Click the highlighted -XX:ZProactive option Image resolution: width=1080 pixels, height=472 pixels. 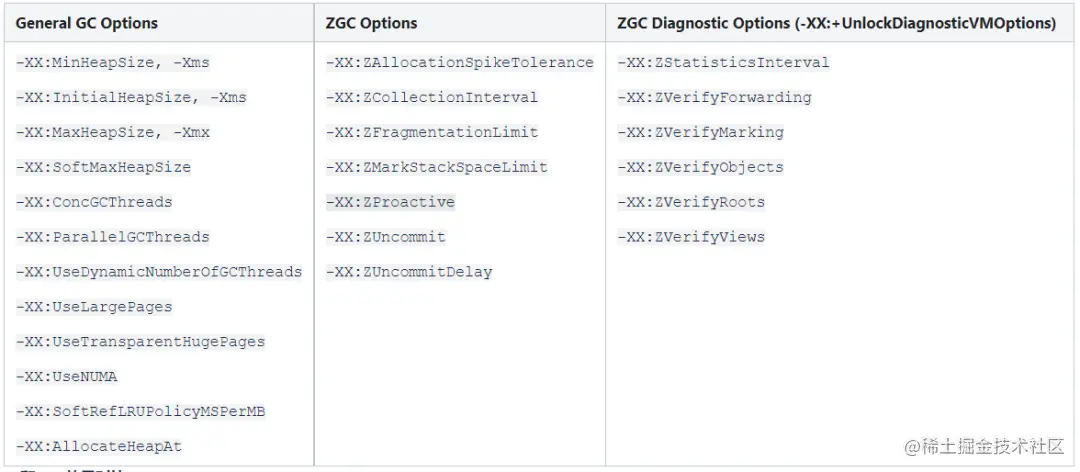(x=391, y=203)
